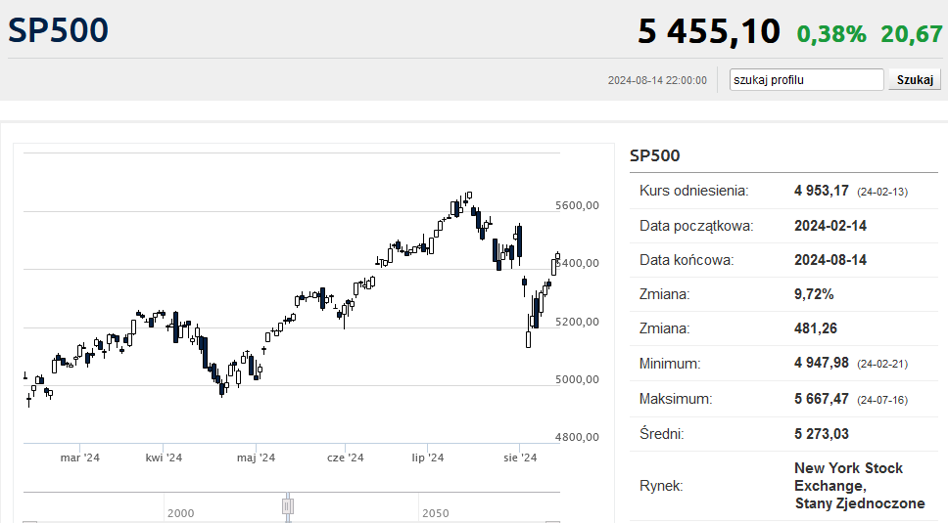Select the Zmiana value 9,72%
The height and width of the screenshot is (523, 948).
(x=814, y=294)
